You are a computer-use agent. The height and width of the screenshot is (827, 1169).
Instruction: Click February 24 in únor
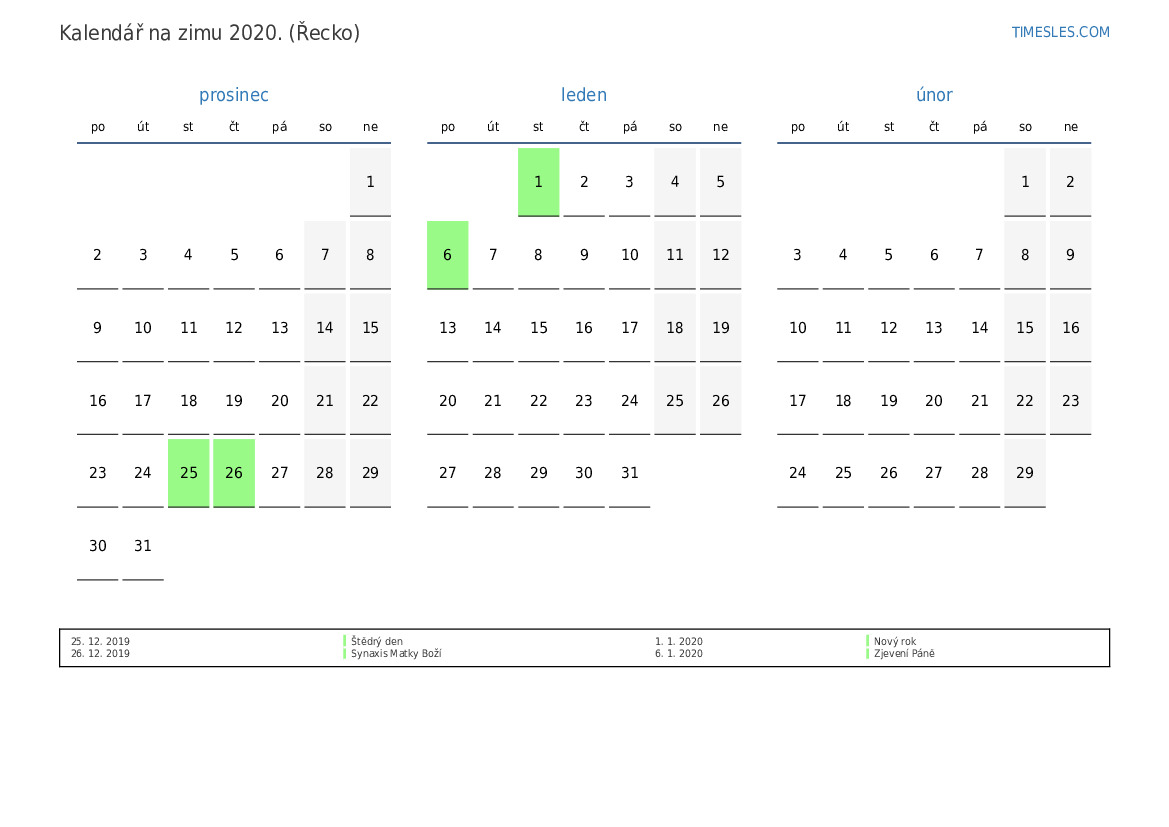pos(798,473)
